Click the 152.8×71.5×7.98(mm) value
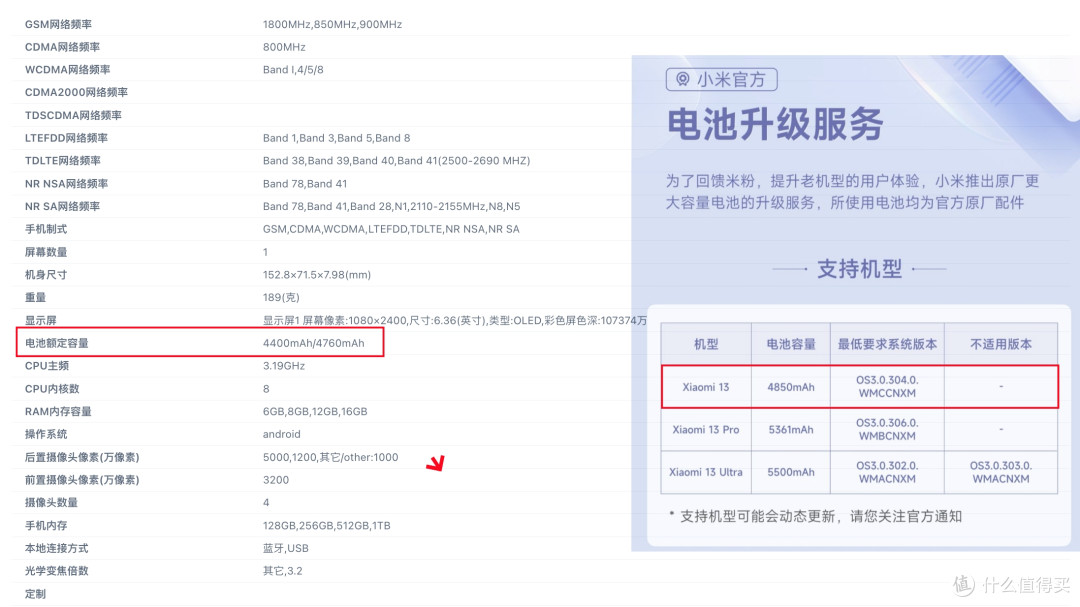 click(x=317, y=275)
